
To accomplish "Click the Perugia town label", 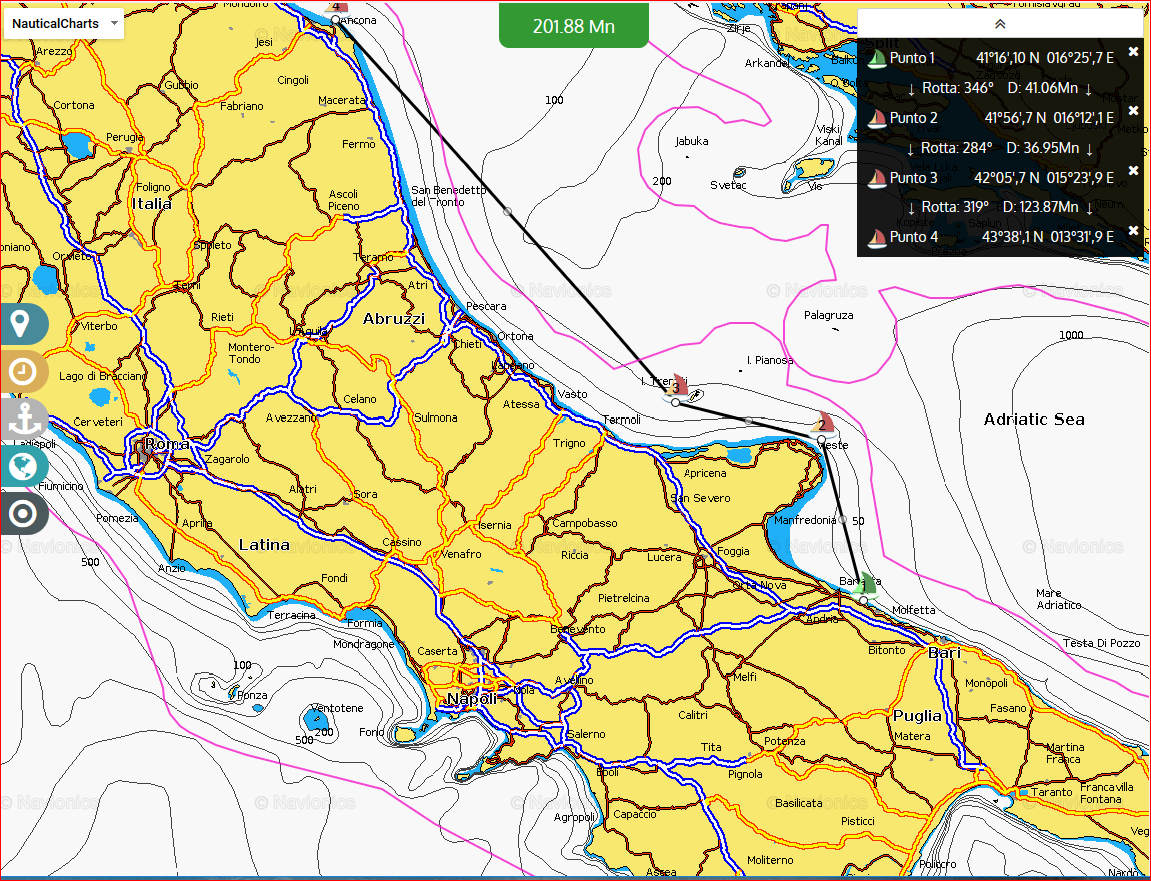I will (125, 137).
